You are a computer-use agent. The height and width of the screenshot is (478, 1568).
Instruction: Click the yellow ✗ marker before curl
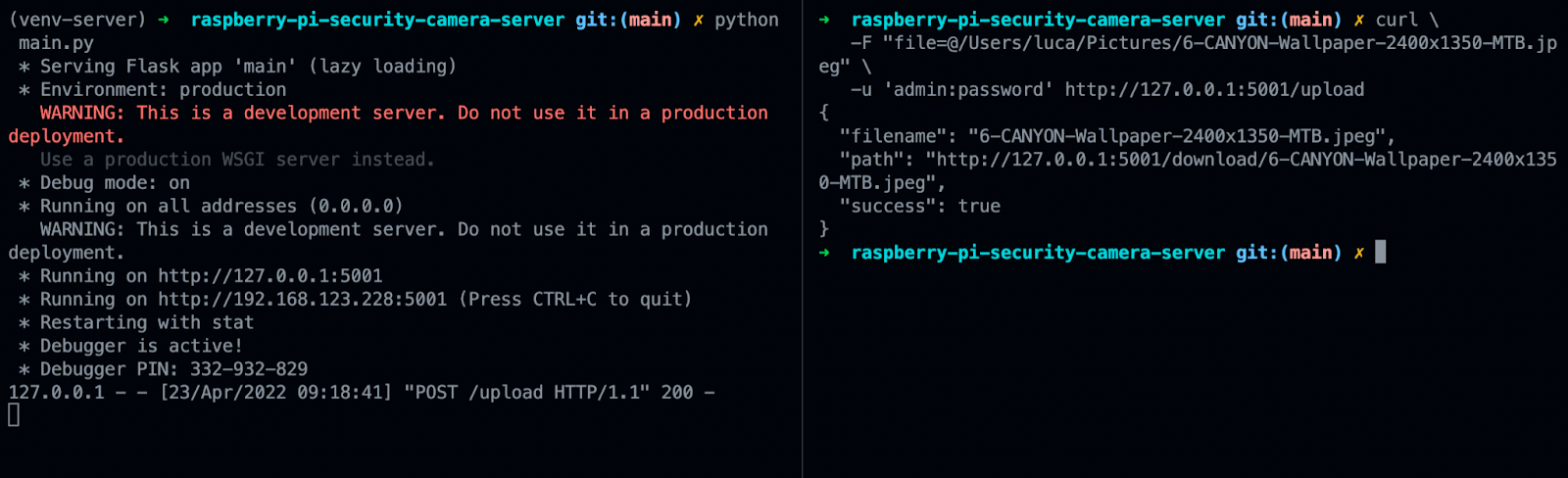tap(1359, 20)
